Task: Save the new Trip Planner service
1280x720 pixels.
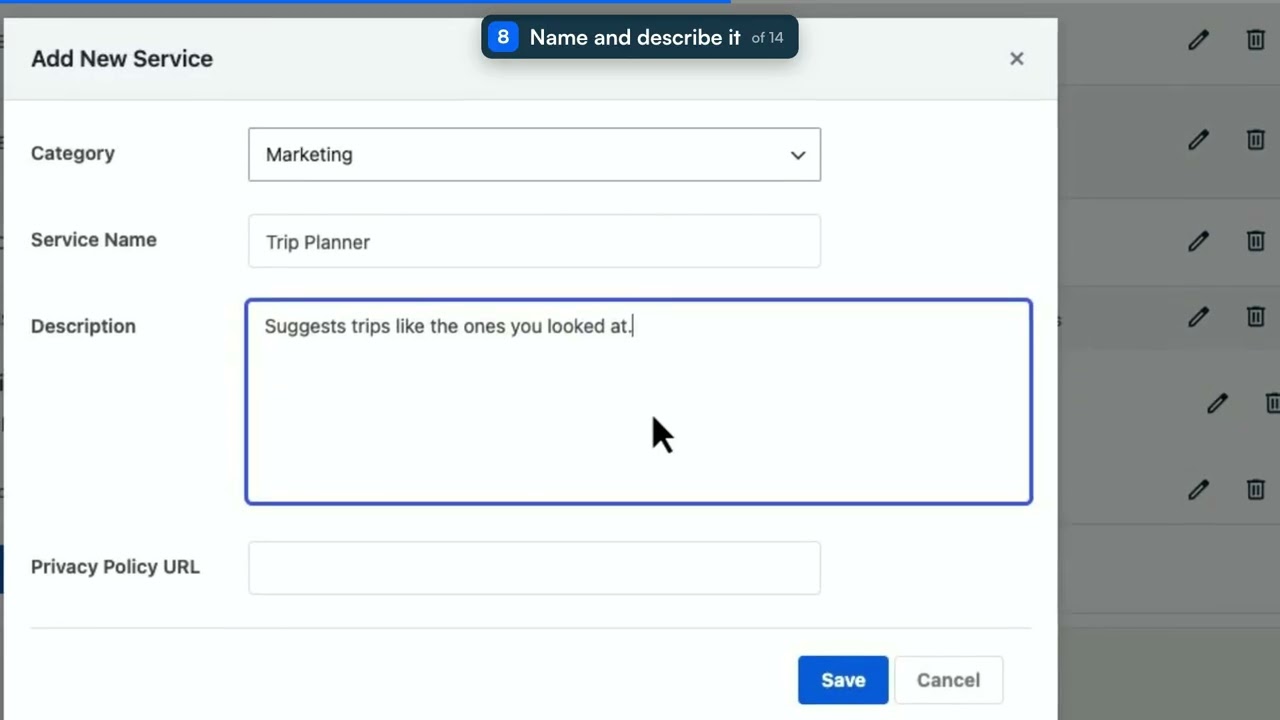Action: pyautogui.click(x=843, y=680)
